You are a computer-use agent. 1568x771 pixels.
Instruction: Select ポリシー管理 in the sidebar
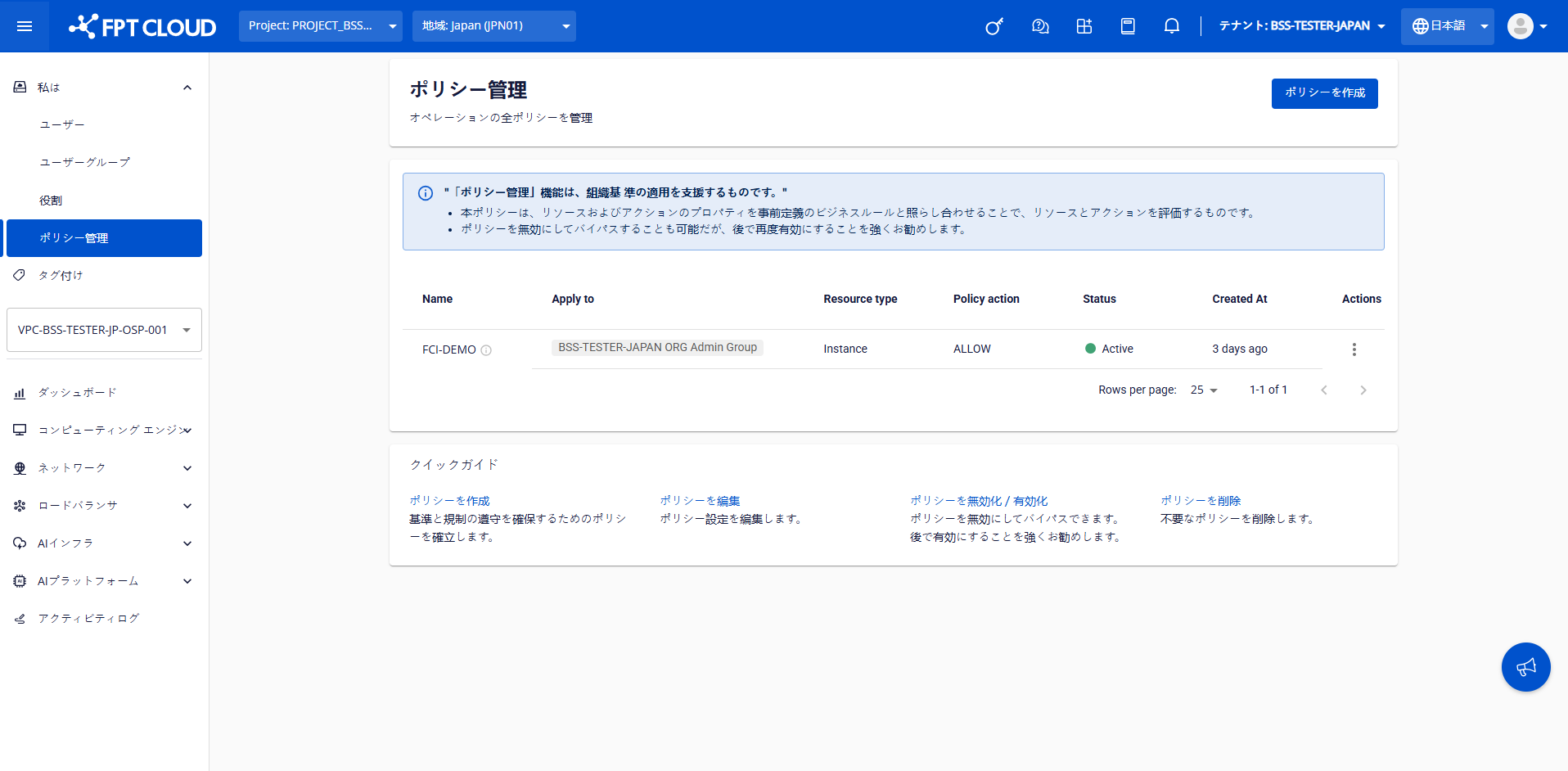coord(104,238)
